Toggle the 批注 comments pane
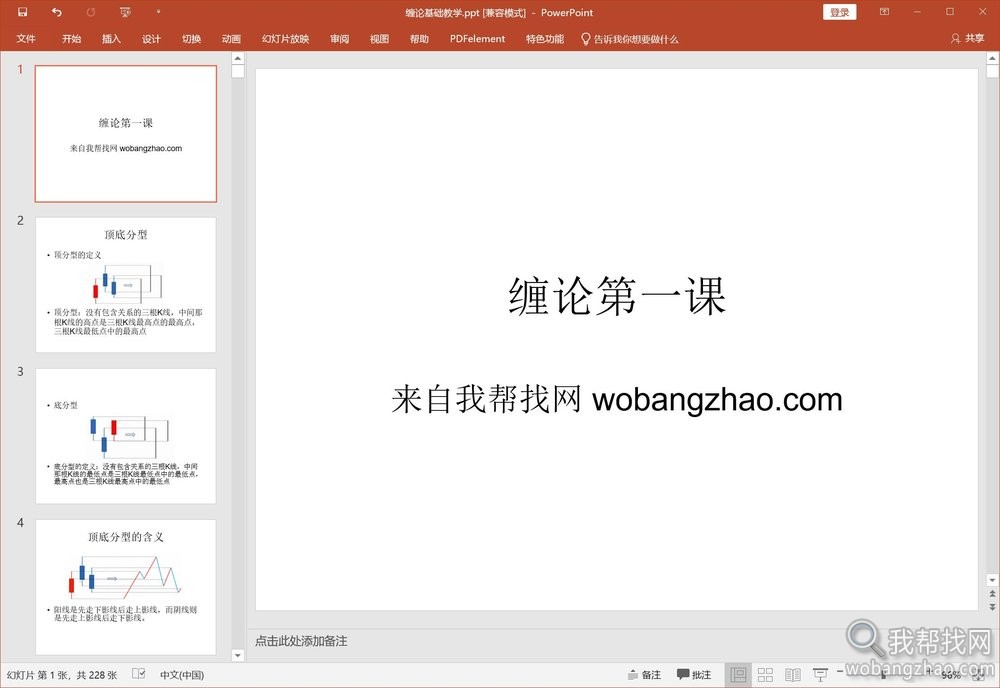Image resolution: width=1000 pixels, height=688 pixels. click(695, 675)
